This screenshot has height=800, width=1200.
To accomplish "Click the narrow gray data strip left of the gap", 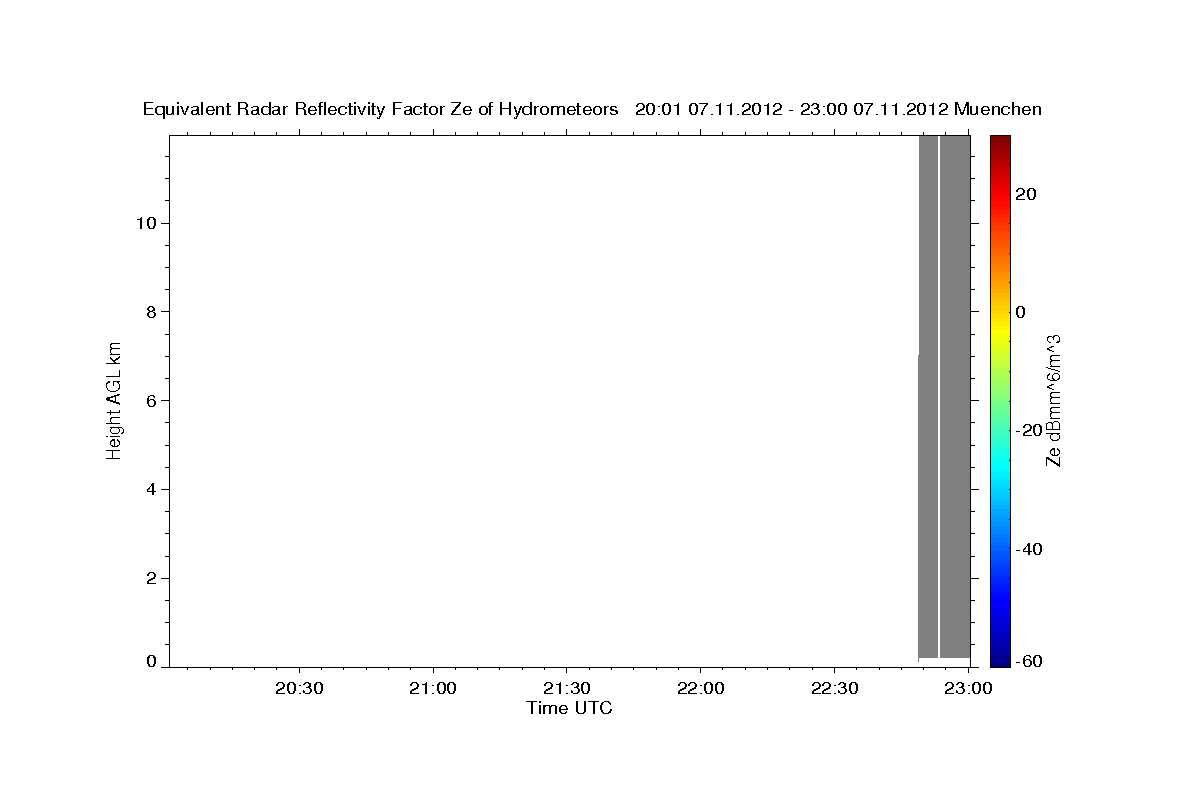I will click(x=928, y=396).
